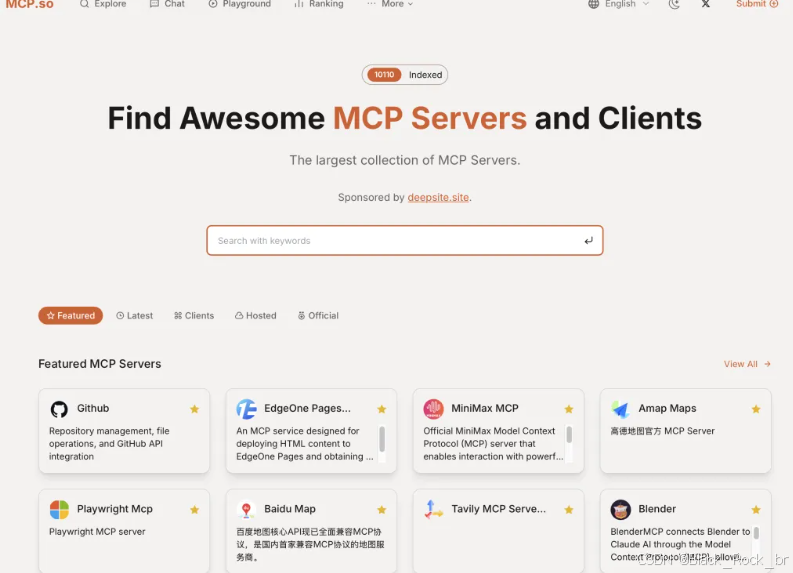
Task: Open the Blender card title
Action: pos(657,509)
